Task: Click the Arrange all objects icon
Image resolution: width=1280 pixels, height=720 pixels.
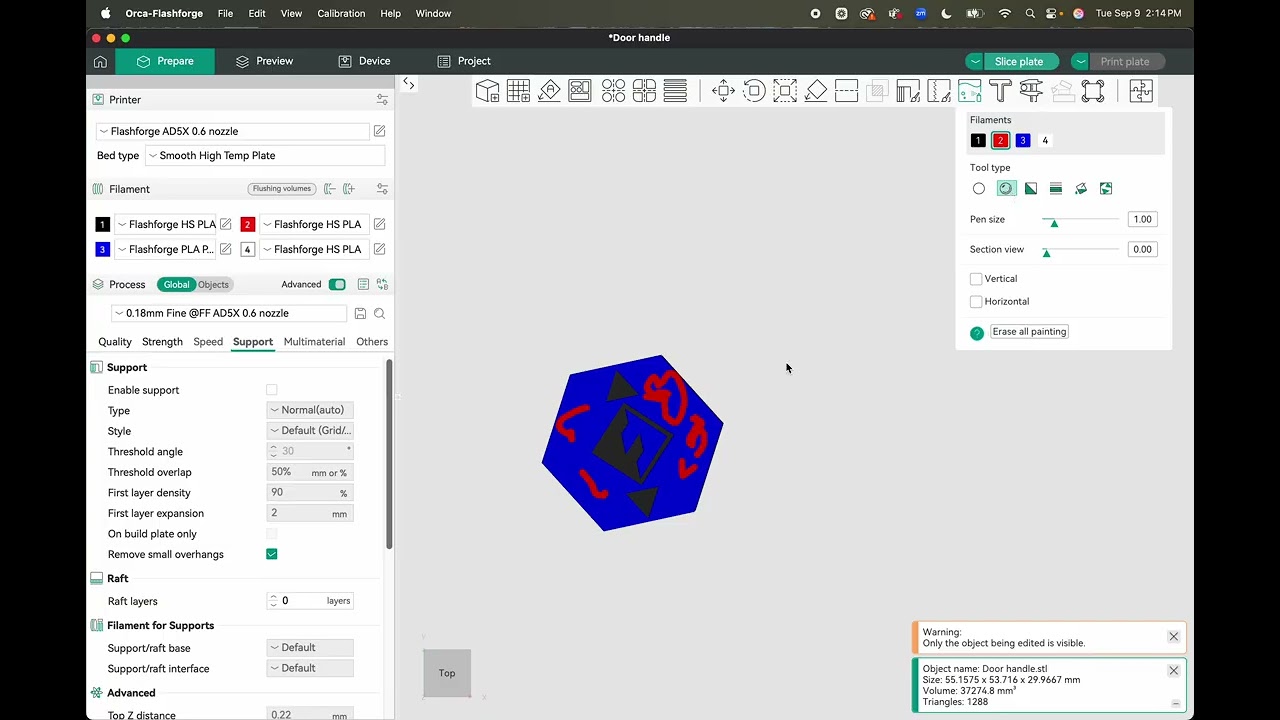Action: pos(580,91)
